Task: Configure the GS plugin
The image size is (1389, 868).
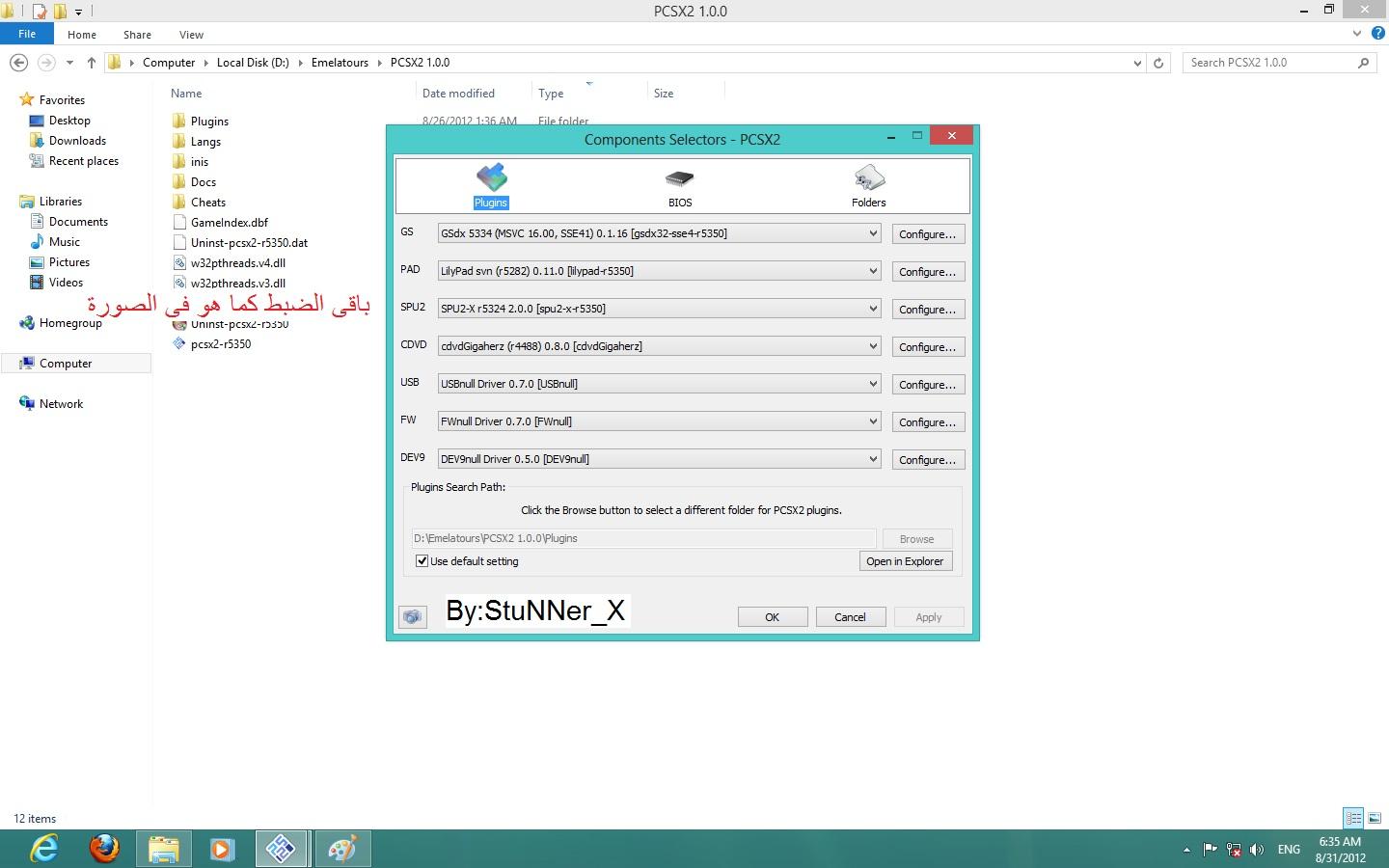Action: [928, 234]
